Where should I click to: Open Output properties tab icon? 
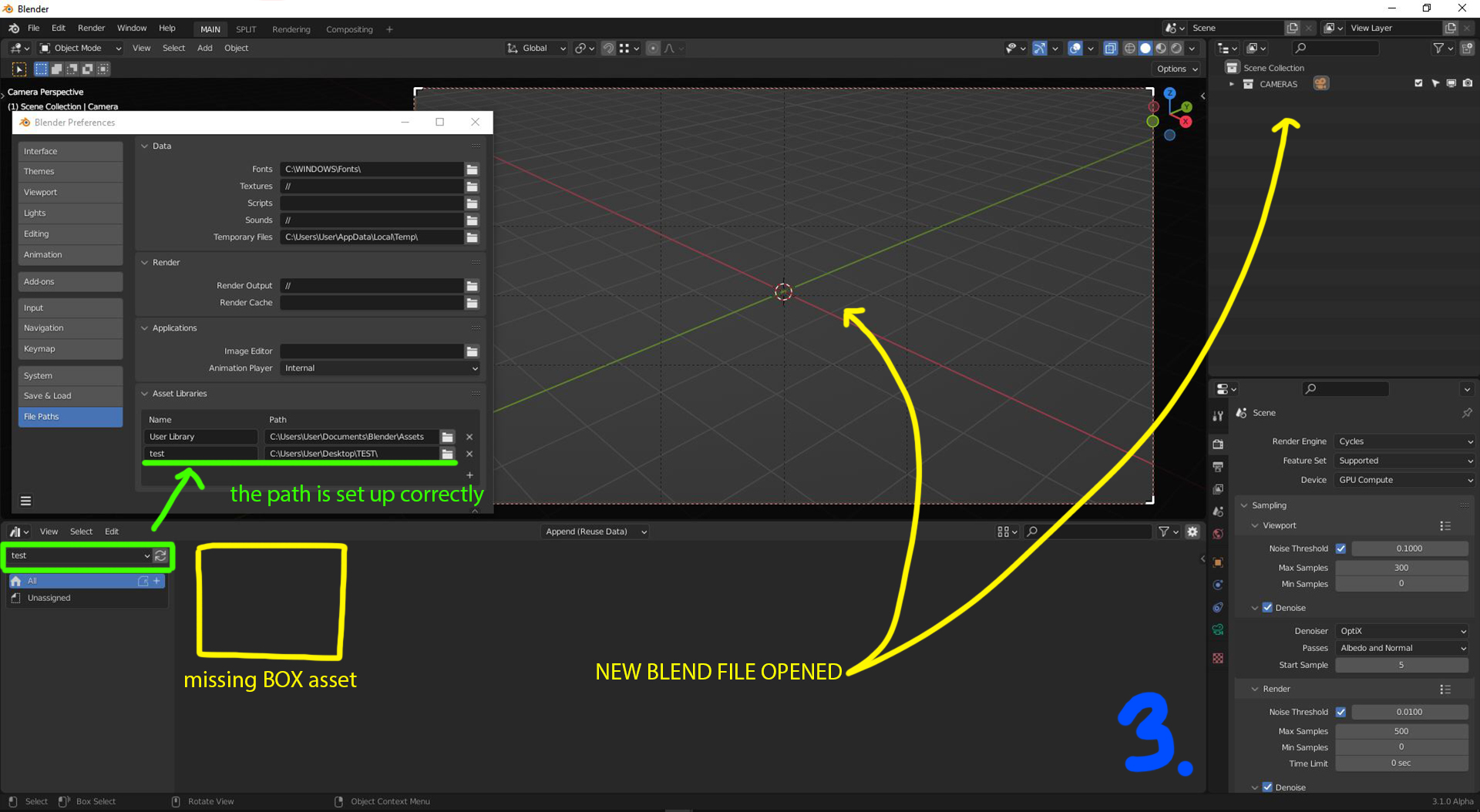(x=1218, y=467)
